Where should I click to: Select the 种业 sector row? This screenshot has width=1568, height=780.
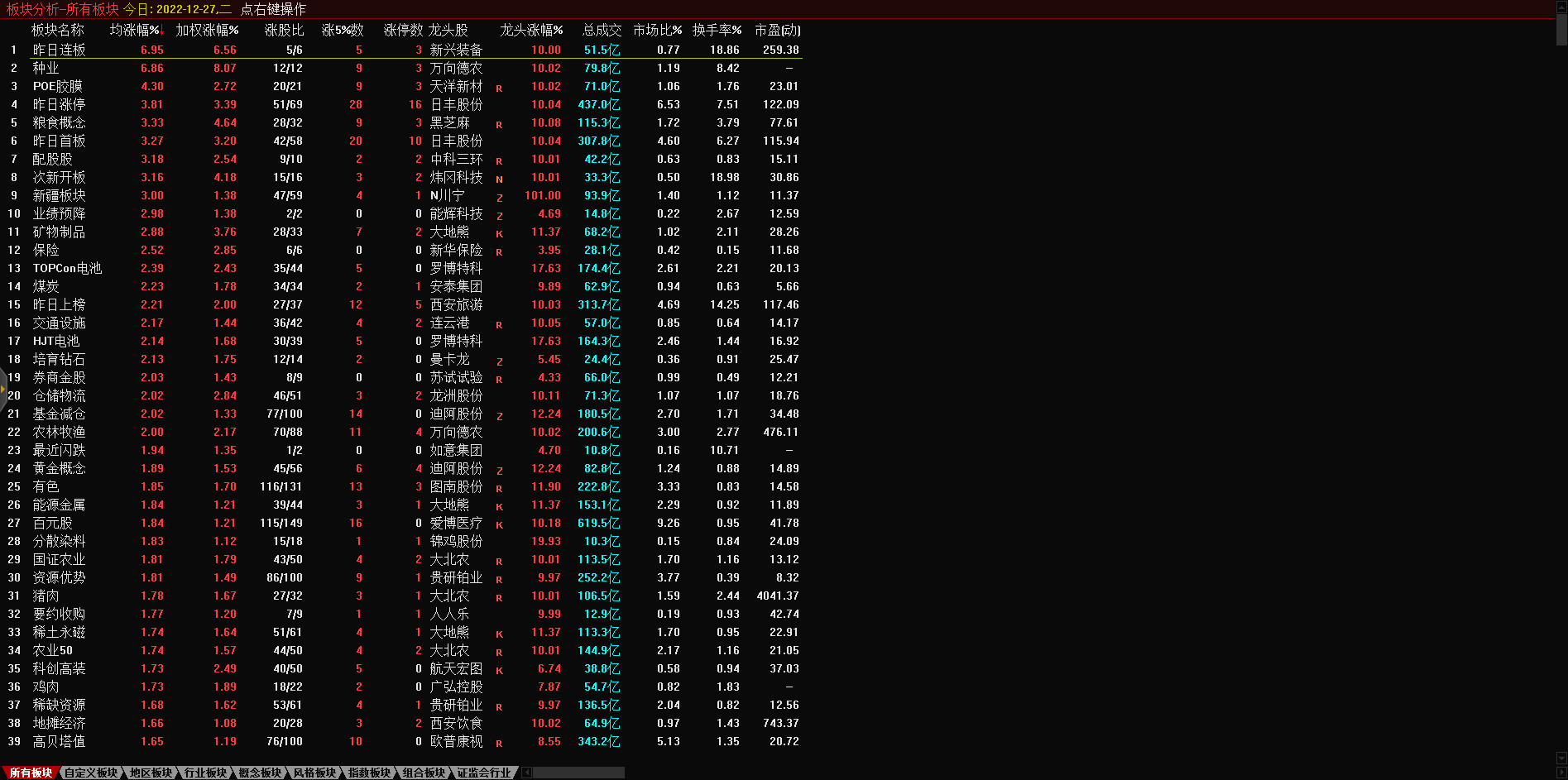point(46,68)
